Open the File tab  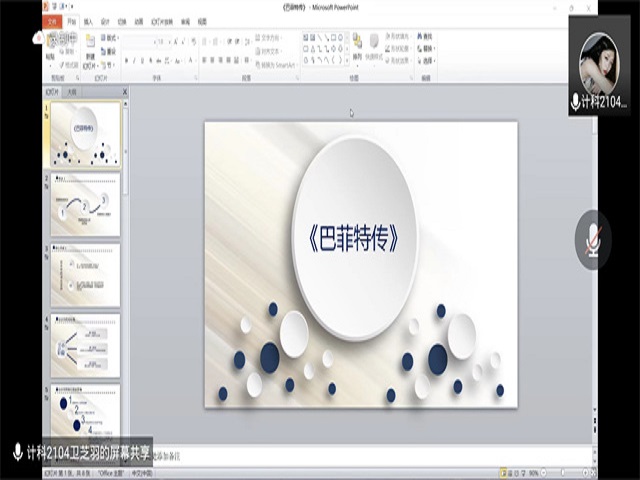pyautogui.click(x=53, y=20)
